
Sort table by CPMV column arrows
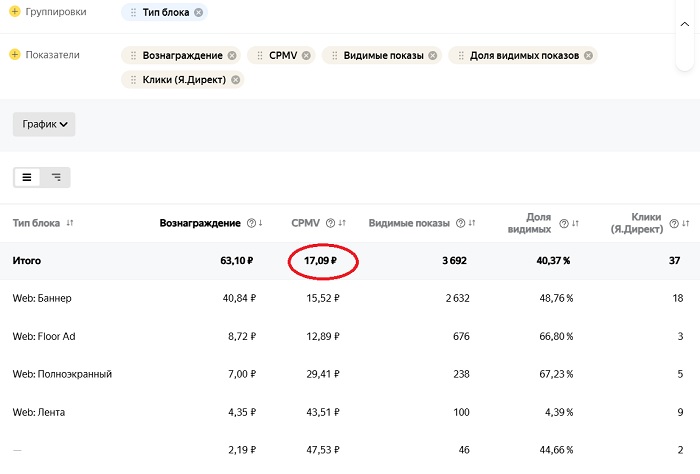point(342,223)
